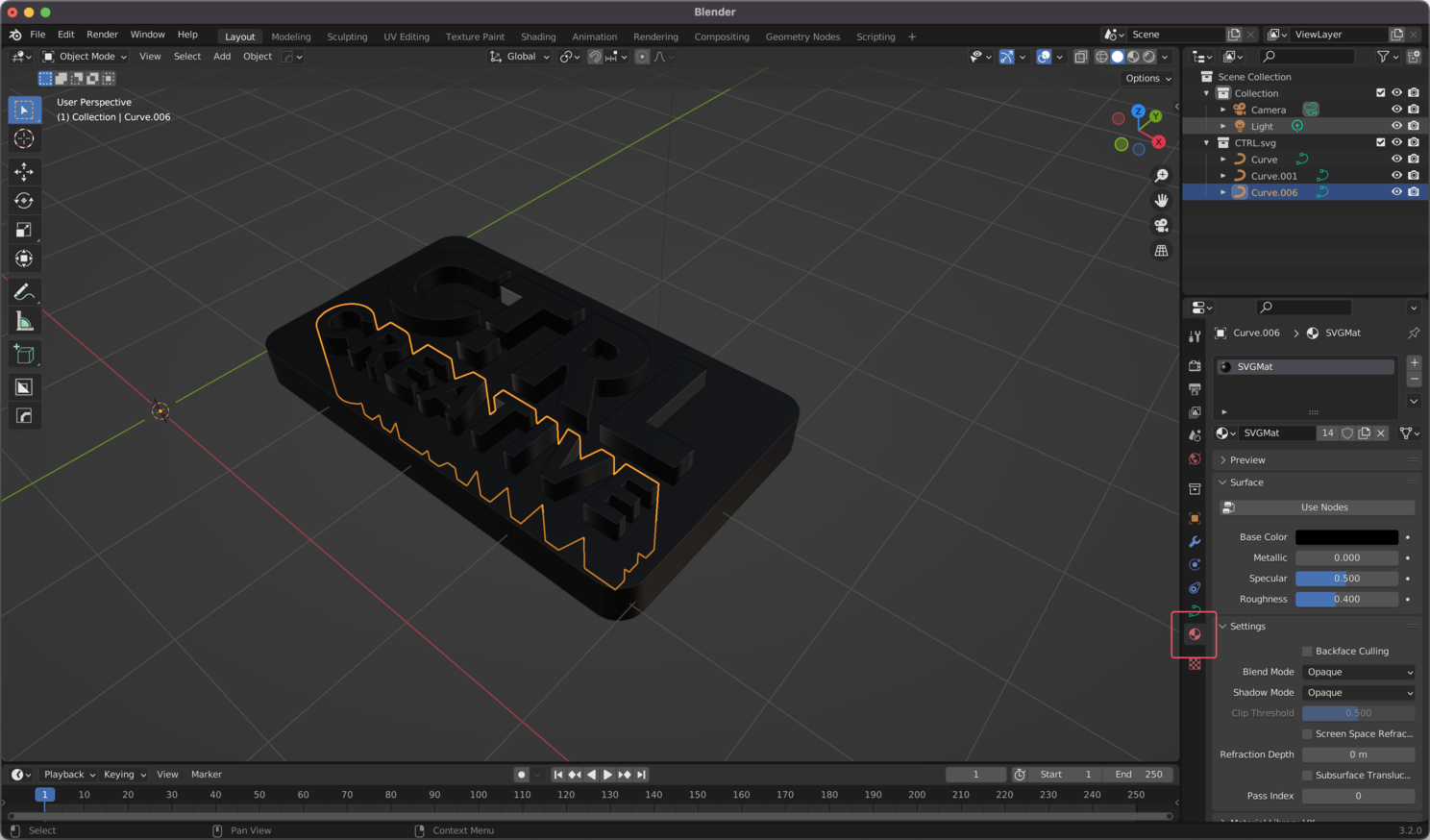Open the viewport Add menu
The height and width of the screenshot is (840, 1430).
tap(222, 57)
